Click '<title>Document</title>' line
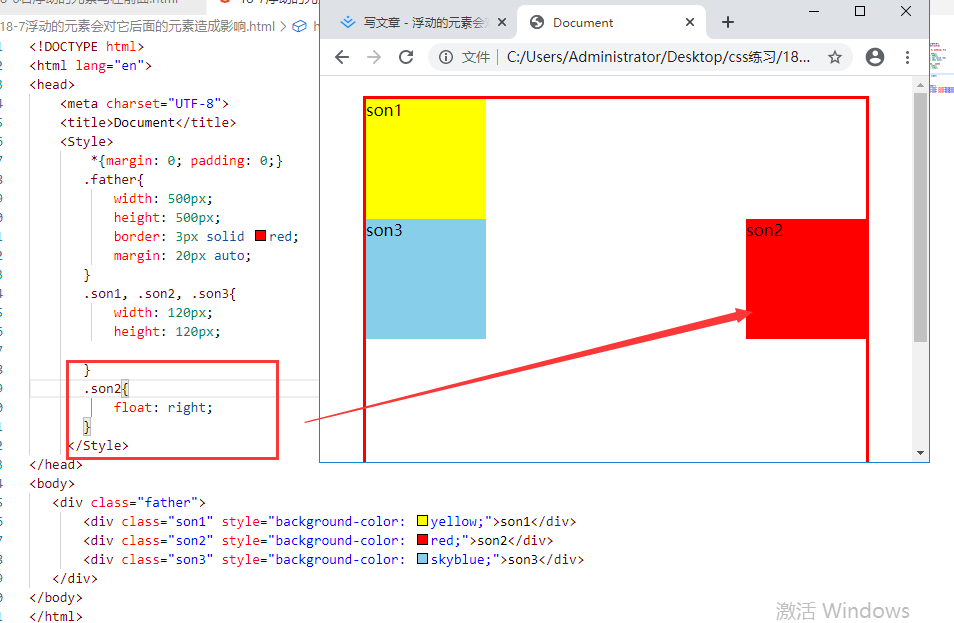This screenshot has height=623, width=954. tap(148, 123)
